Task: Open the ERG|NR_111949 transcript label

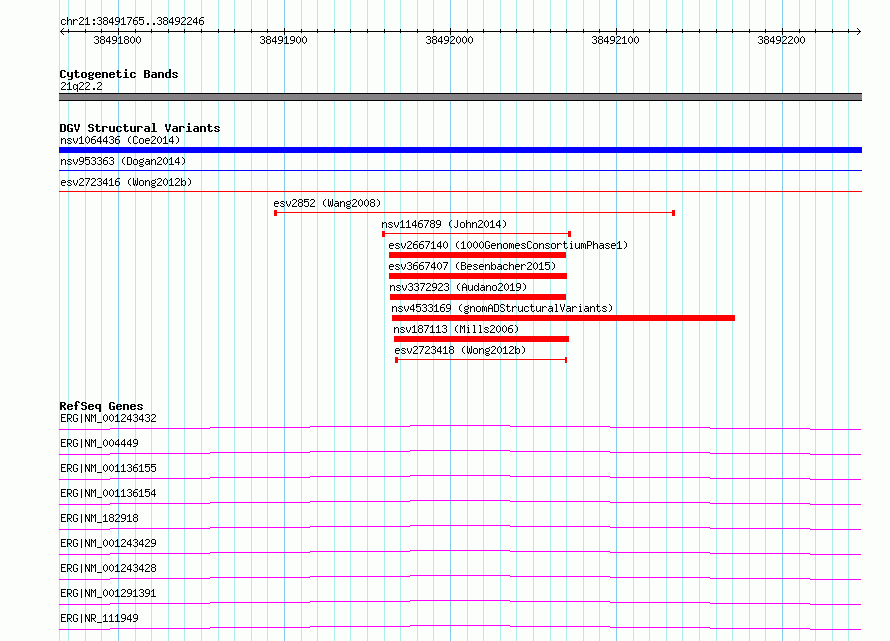Action: point(99,618)
